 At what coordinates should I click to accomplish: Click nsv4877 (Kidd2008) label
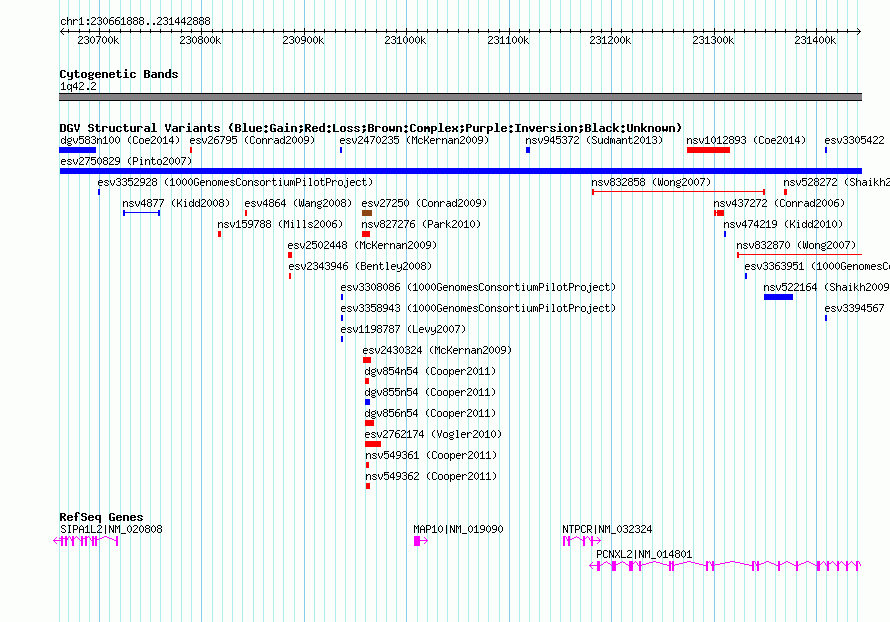(x=176, y=203)
